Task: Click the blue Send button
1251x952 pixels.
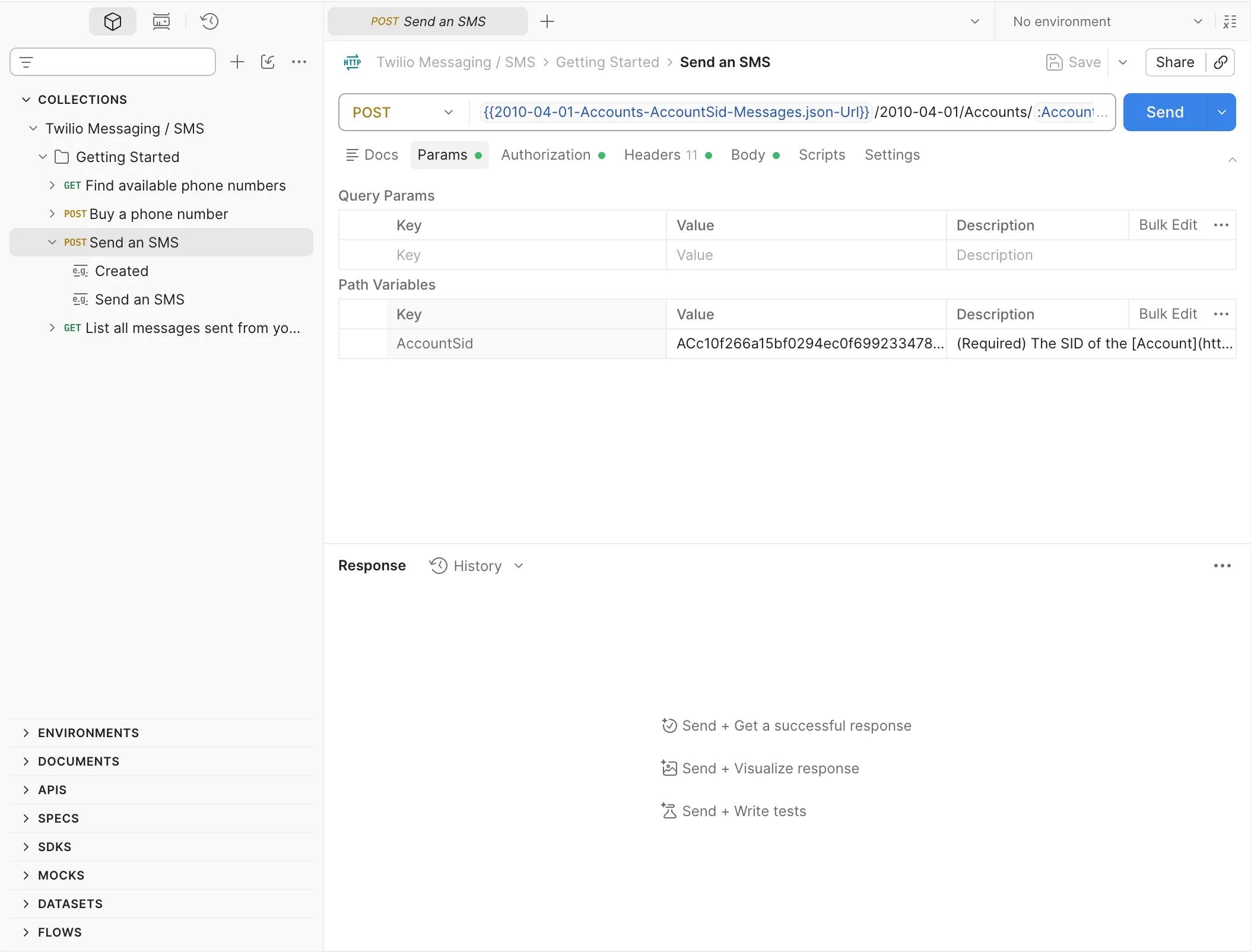Action: pyautogui.click(x=1165, y=112)
